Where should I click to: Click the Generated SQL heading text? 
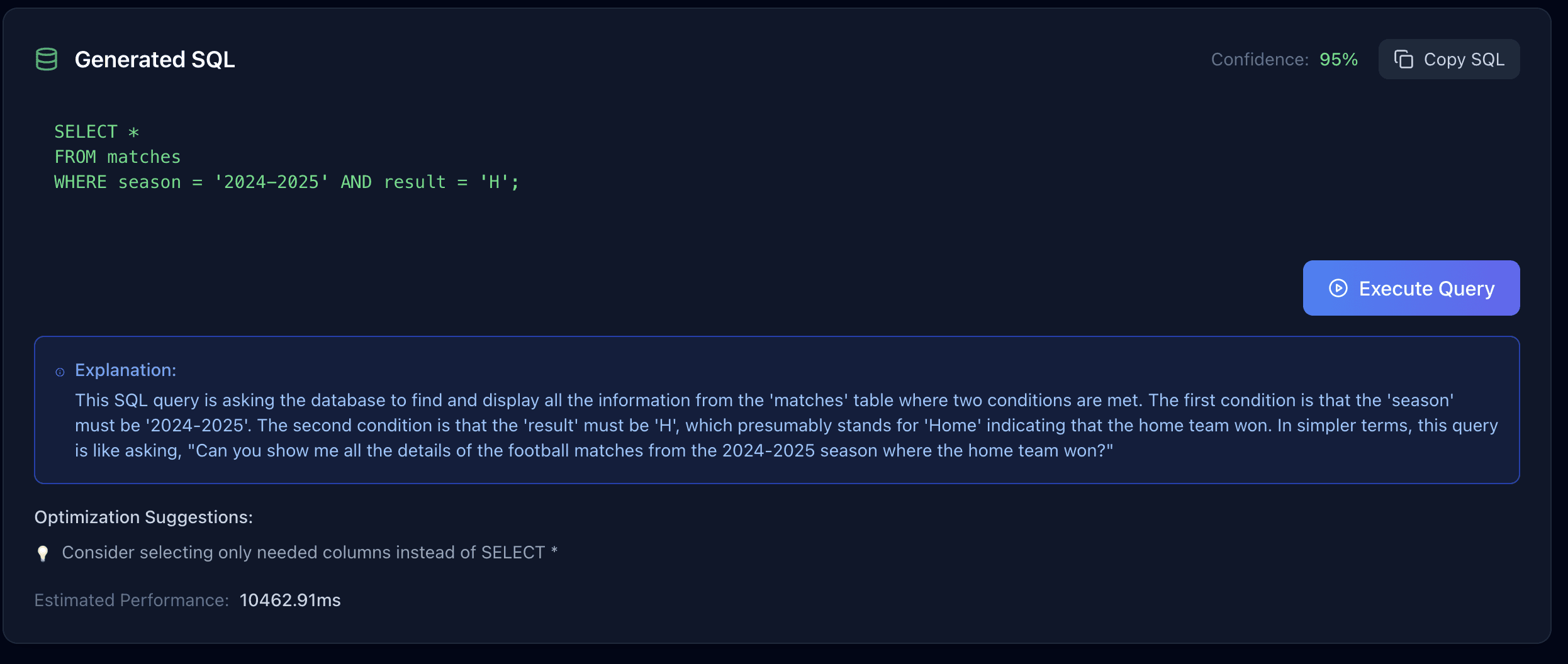click(x=154, y=58)
